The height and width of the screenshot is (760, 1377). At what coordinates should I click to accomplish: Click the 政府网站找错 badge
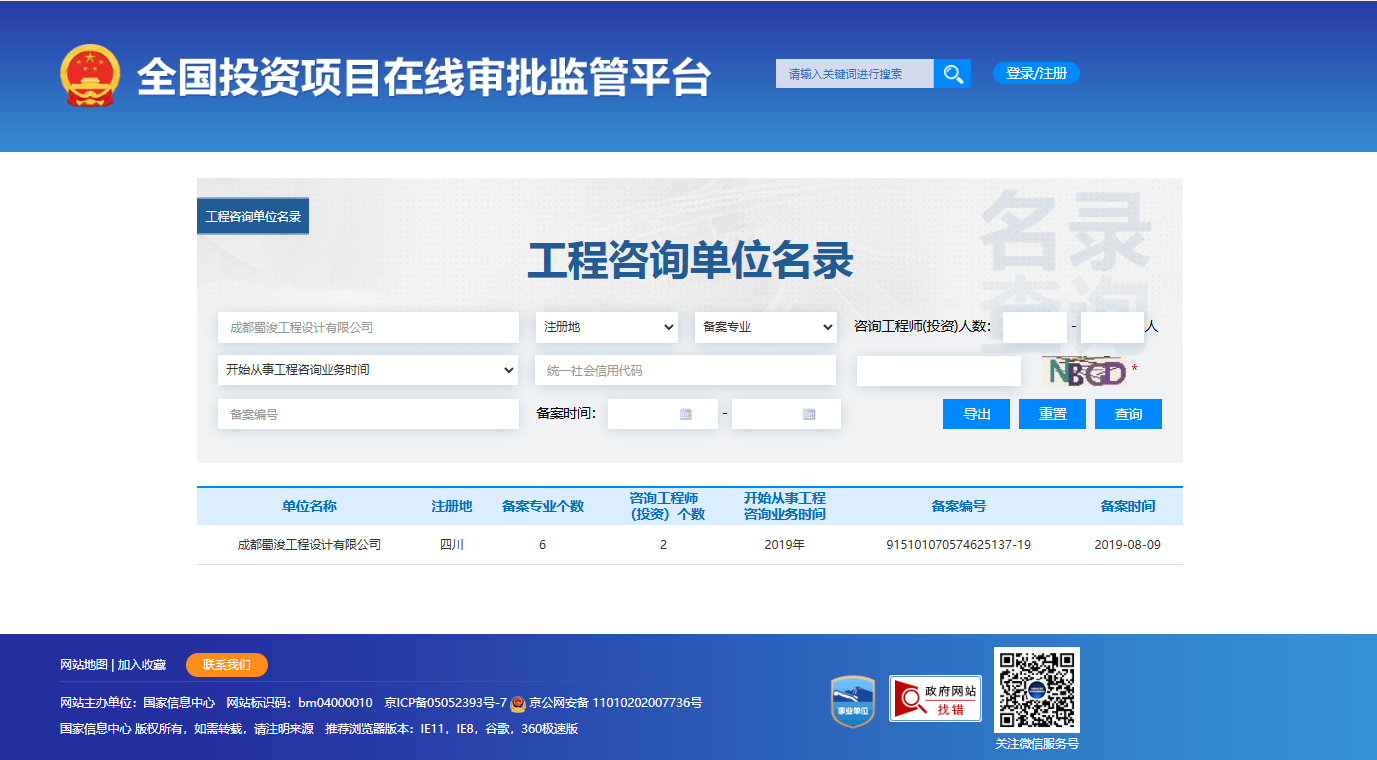tap(935, 698)
